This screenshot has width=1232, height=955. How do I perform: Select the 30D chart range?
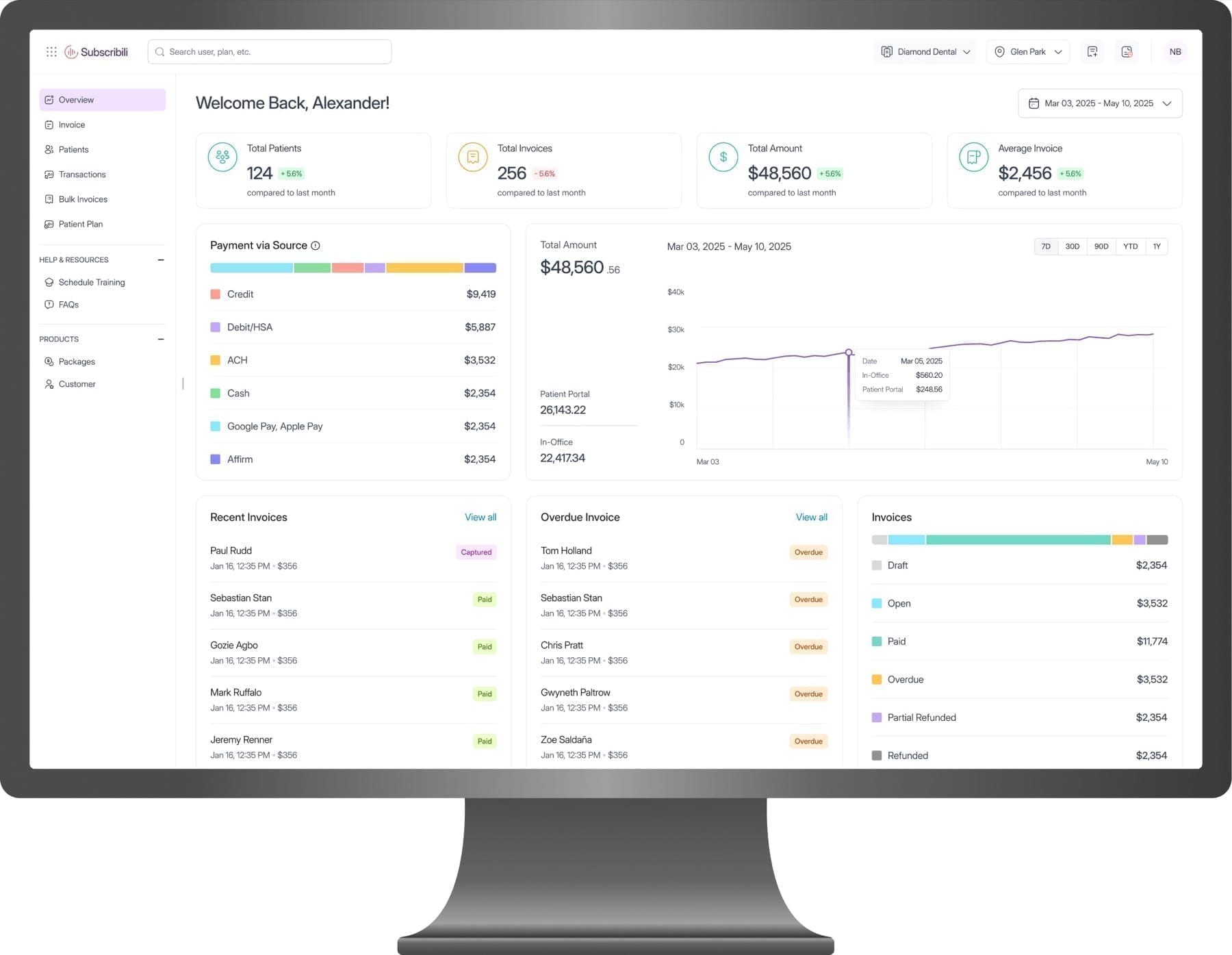click(x=1072, y=246)
